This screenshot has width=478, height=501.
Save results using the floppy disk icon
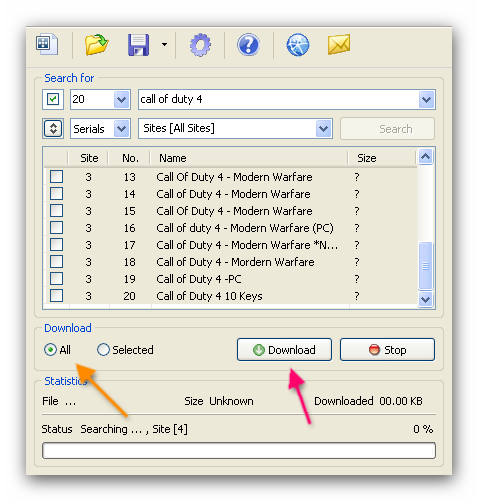(x=138, y=45)
